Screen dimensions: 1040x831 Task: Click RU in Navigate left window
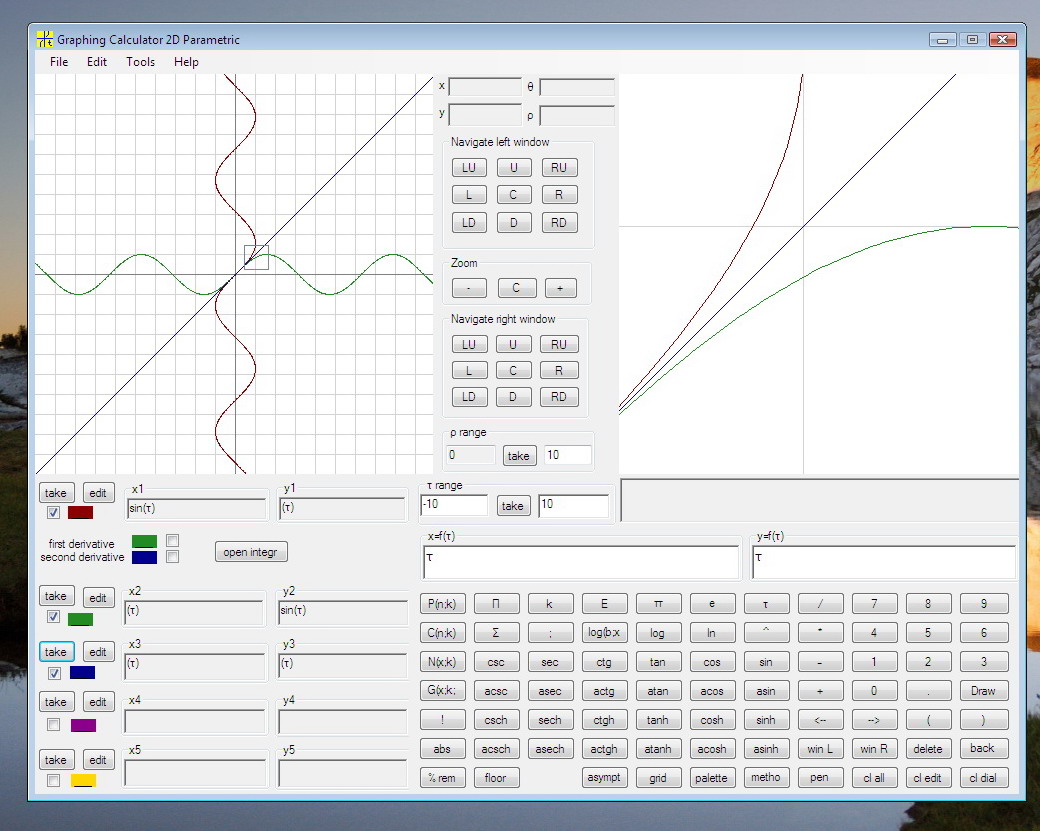(x=559, y=168)
